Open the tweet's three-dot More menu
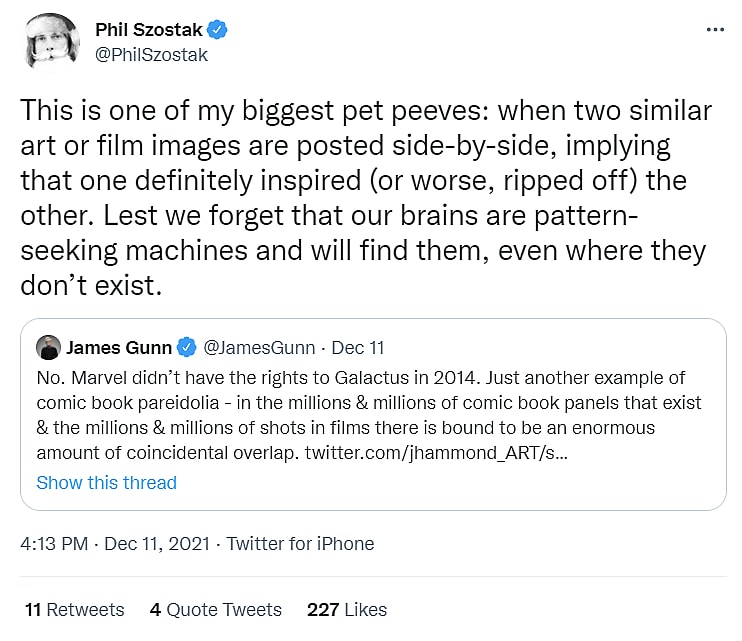 [714, 30]
